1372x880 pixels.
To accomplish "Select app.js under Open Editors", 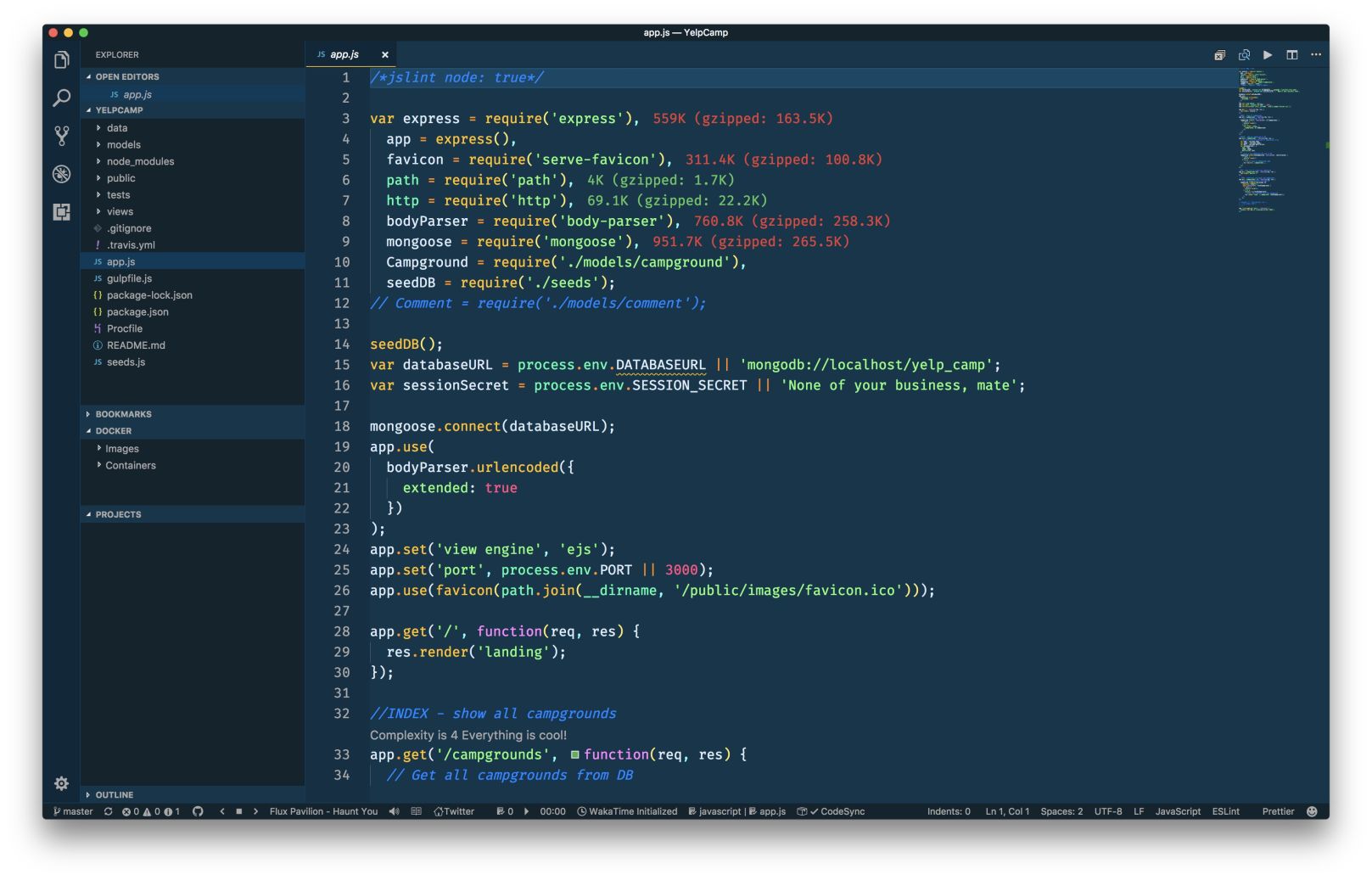I will pyautogui.click(x=193, y=94).
